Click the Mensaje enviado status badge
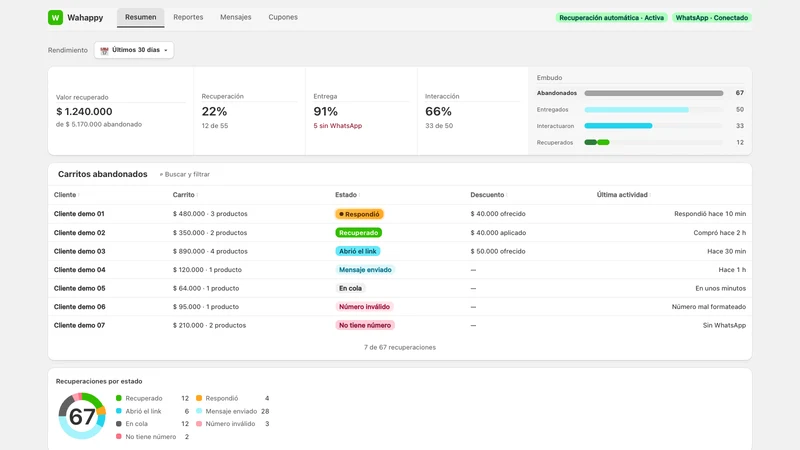The image size is (800, 450). point(365,269)
